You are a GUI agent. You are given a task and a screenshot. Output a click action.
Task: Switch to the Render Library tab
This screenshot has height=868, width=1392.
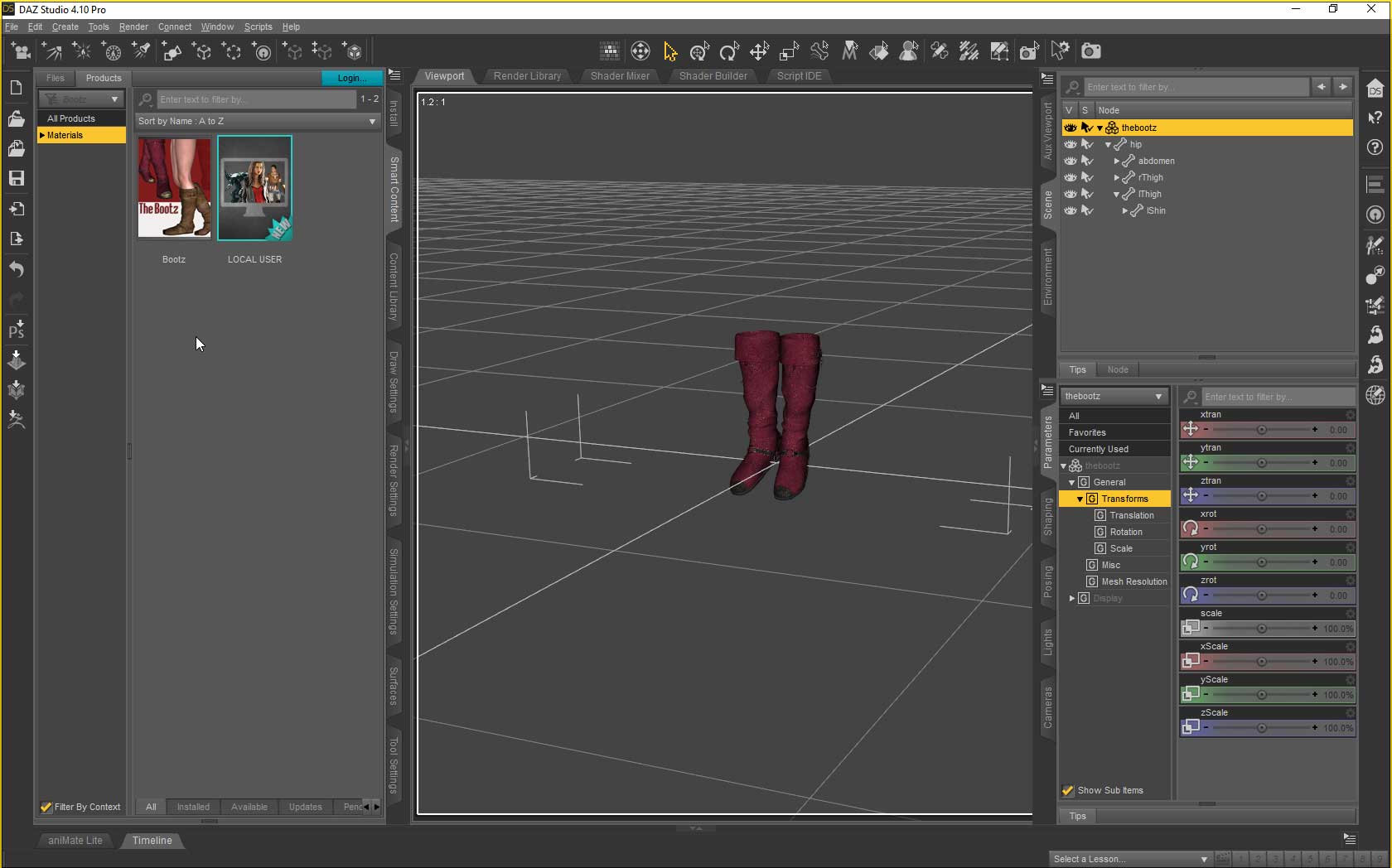point(527,76)
